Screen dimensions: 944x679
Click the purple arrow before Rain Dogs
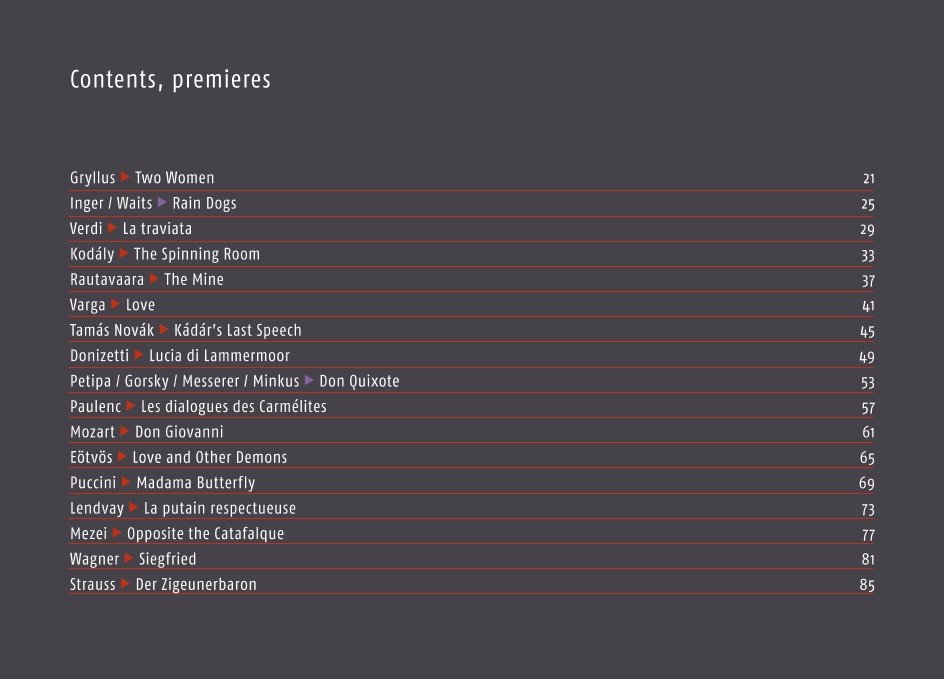click(163, 202)
